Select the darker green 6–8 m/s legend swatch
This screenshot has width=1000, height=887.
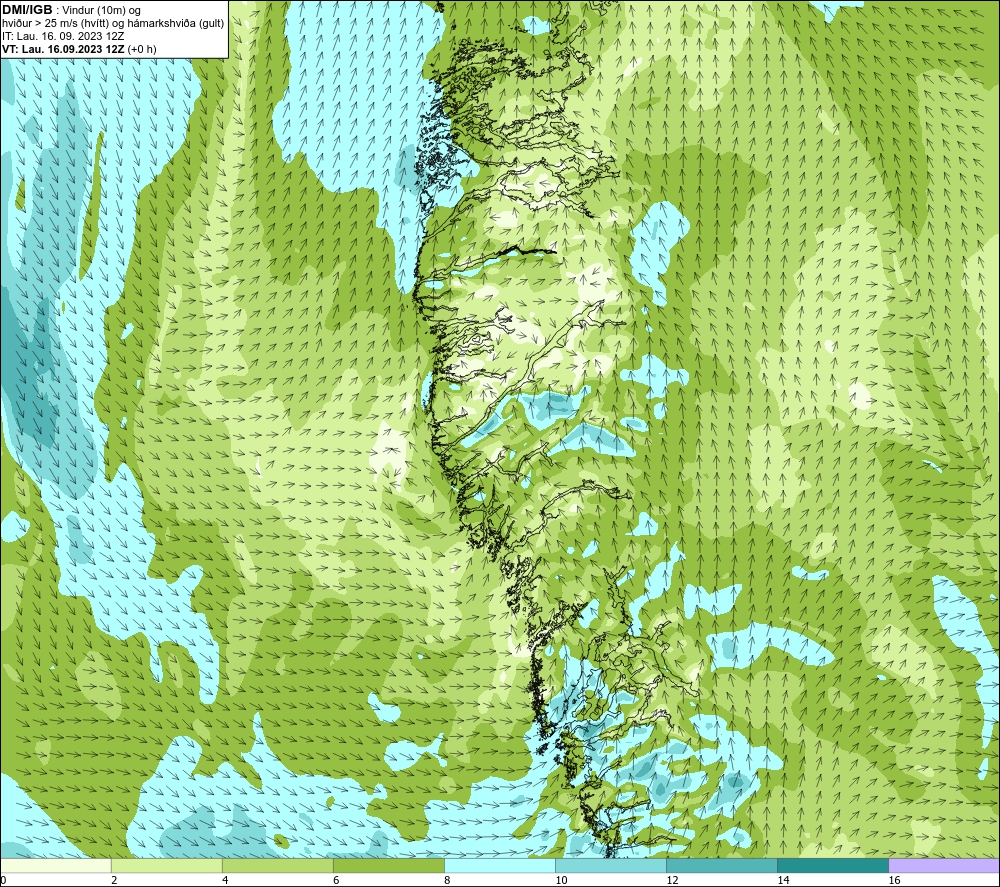click(x=388, y=865)
